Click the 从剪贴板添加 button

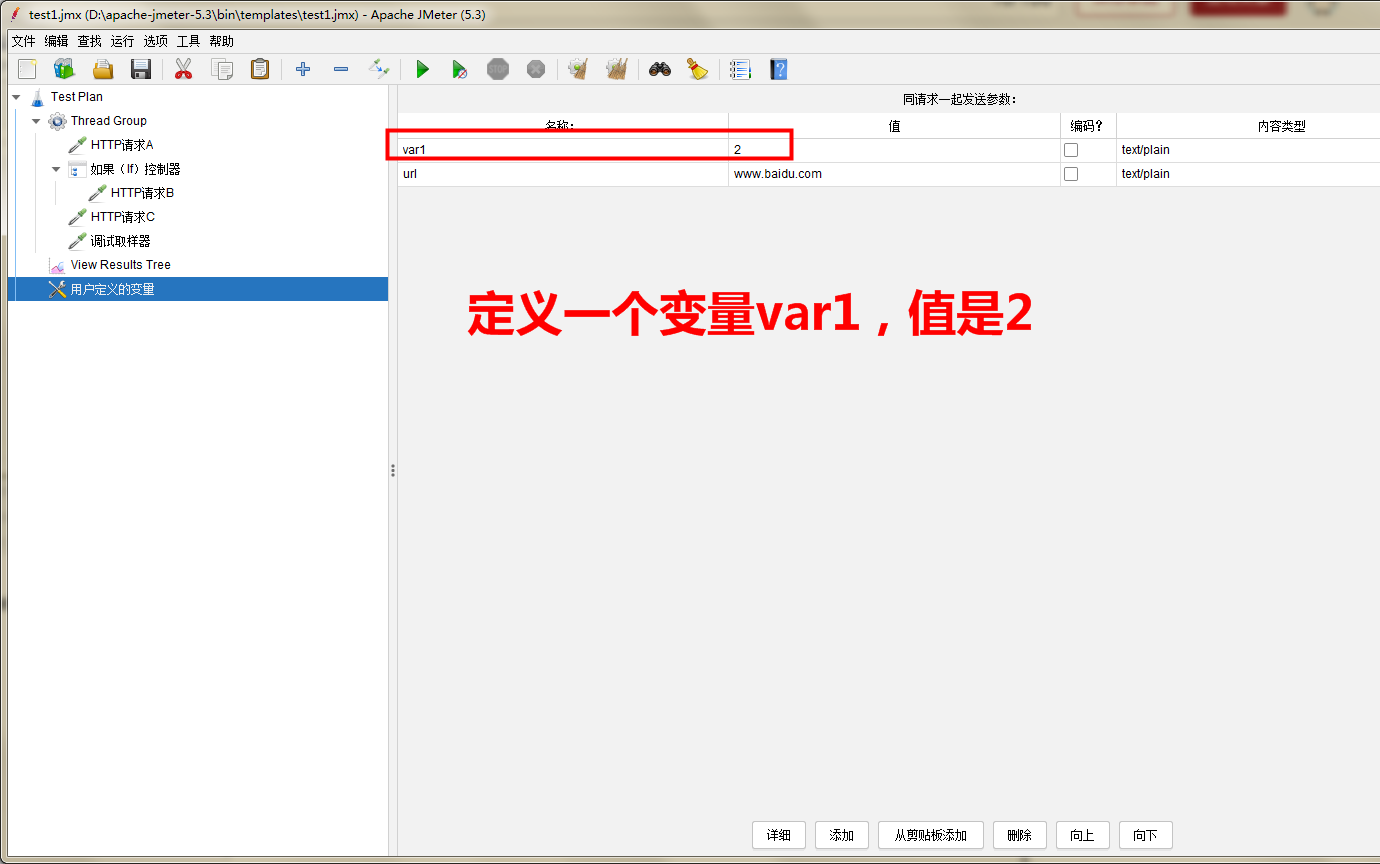tap(930, 835)
